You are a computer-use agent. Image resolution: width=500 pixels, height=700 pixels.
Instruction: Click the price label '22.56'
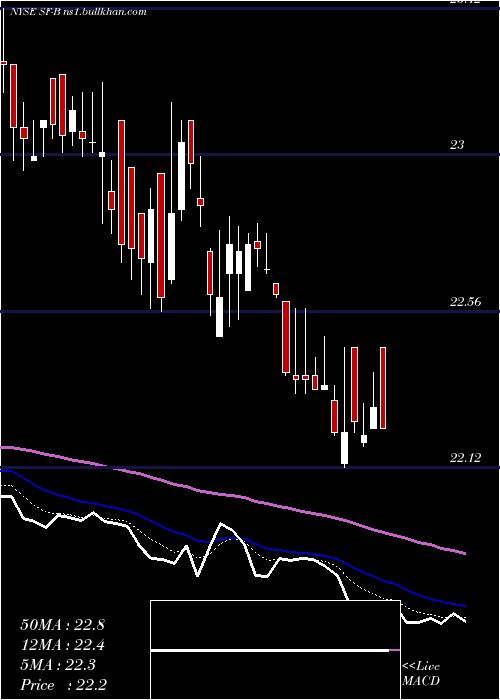[x=465, y=302]
